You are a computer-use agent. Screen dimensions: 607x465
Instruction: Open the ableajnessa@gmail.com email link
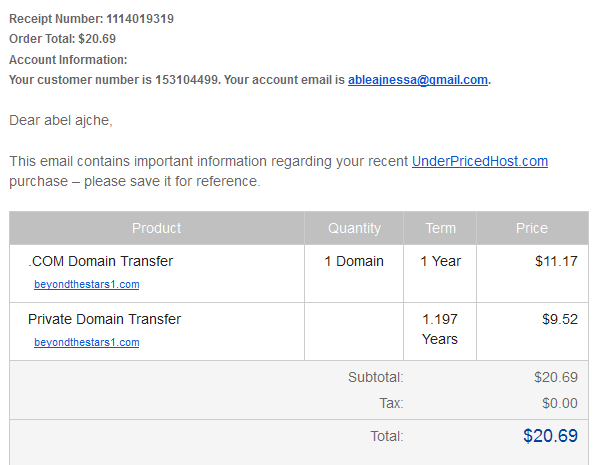[418, 80]
